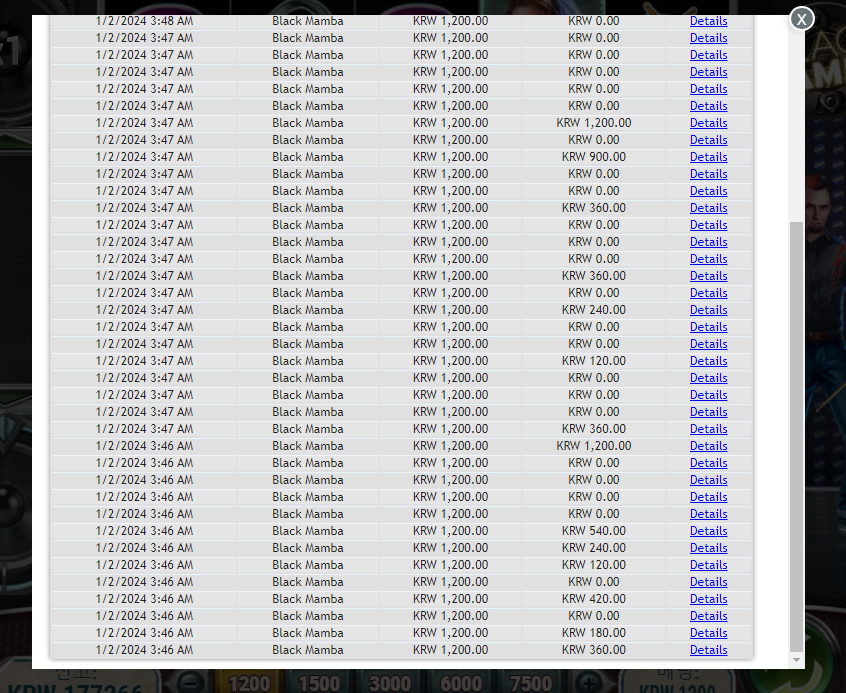Select the KRW 180.00 win amount cell
This screenshot has height=693, width=846.
[x=593, y=633]
